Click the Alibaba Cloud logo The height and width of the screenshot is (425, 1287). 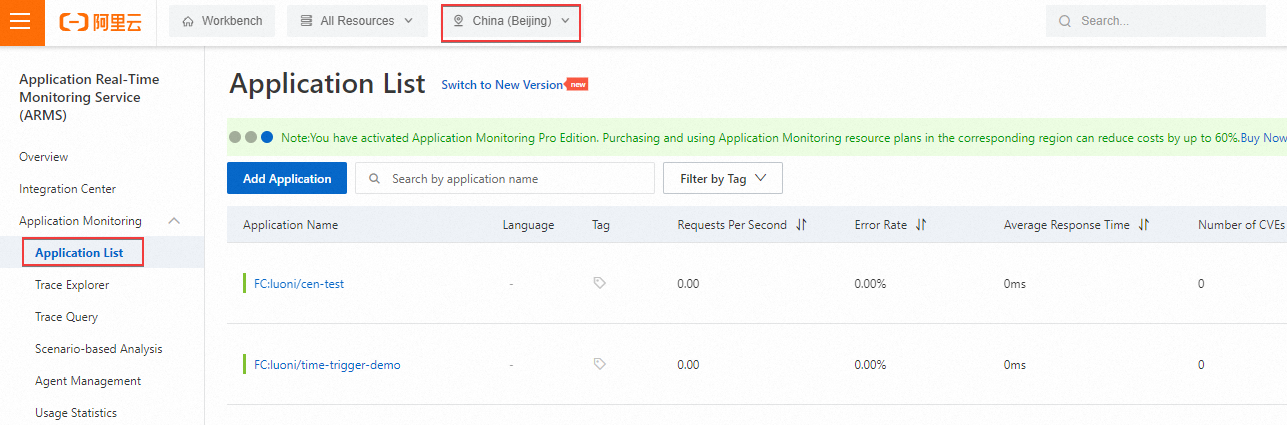point(100,22)
